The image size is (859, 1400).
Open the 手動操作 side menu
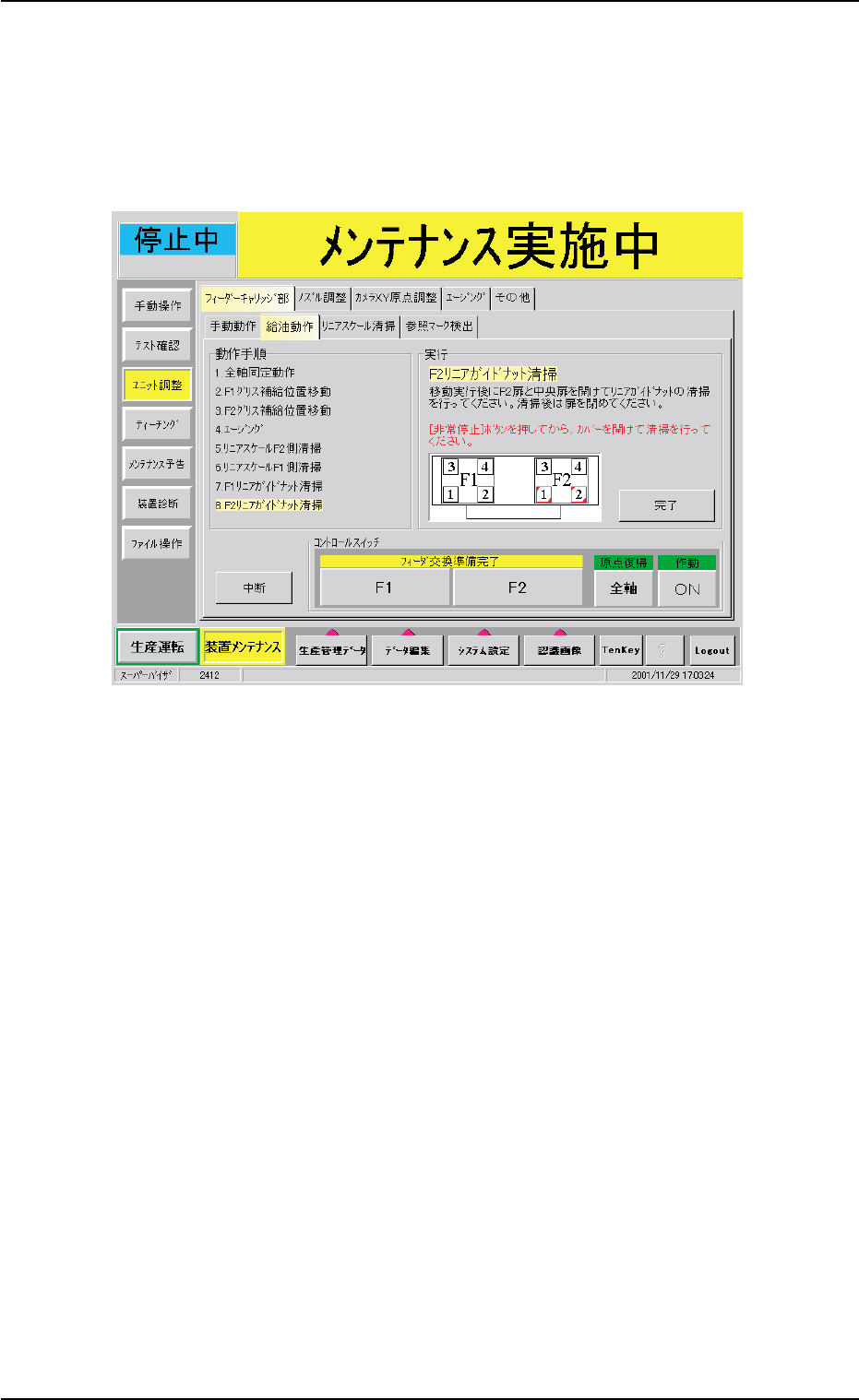click(x=157, y=305)
